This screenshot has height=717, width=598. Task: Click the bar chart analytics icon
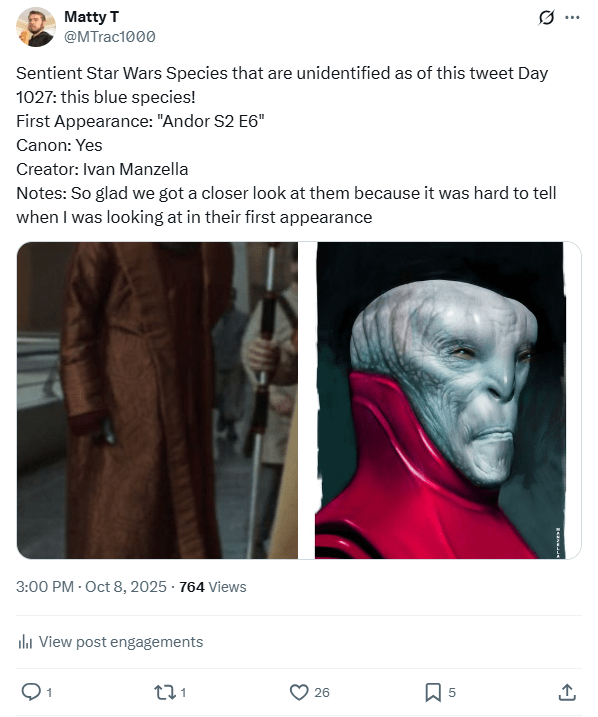click(x=25, y=642)
